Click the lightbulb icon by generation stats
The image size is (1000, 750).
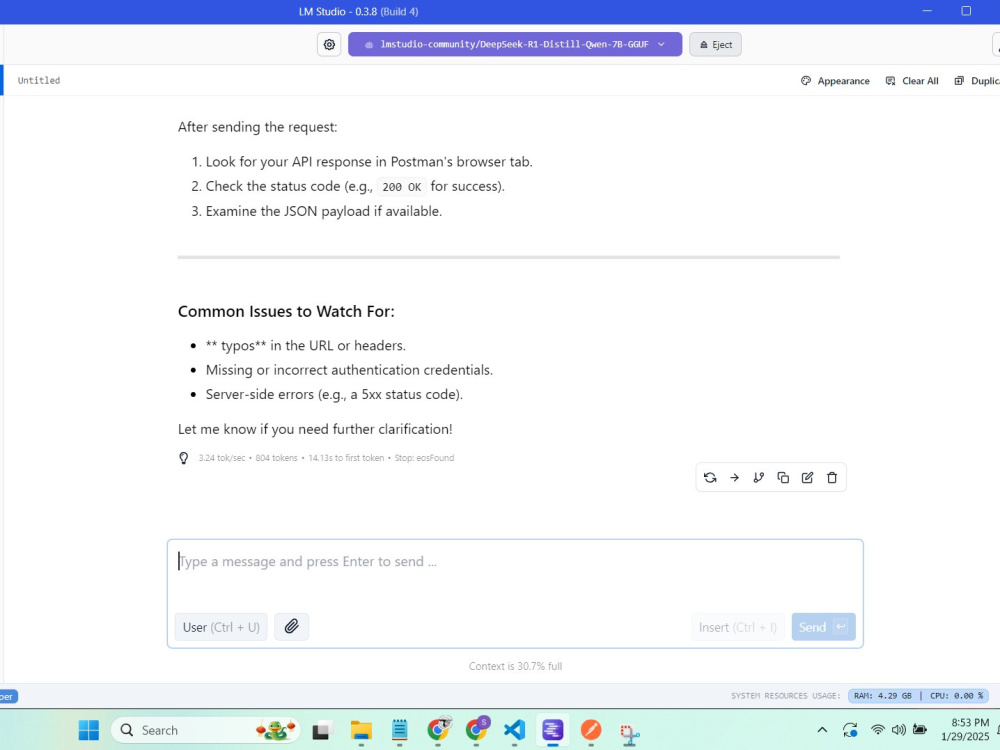(x=184, y=458)
